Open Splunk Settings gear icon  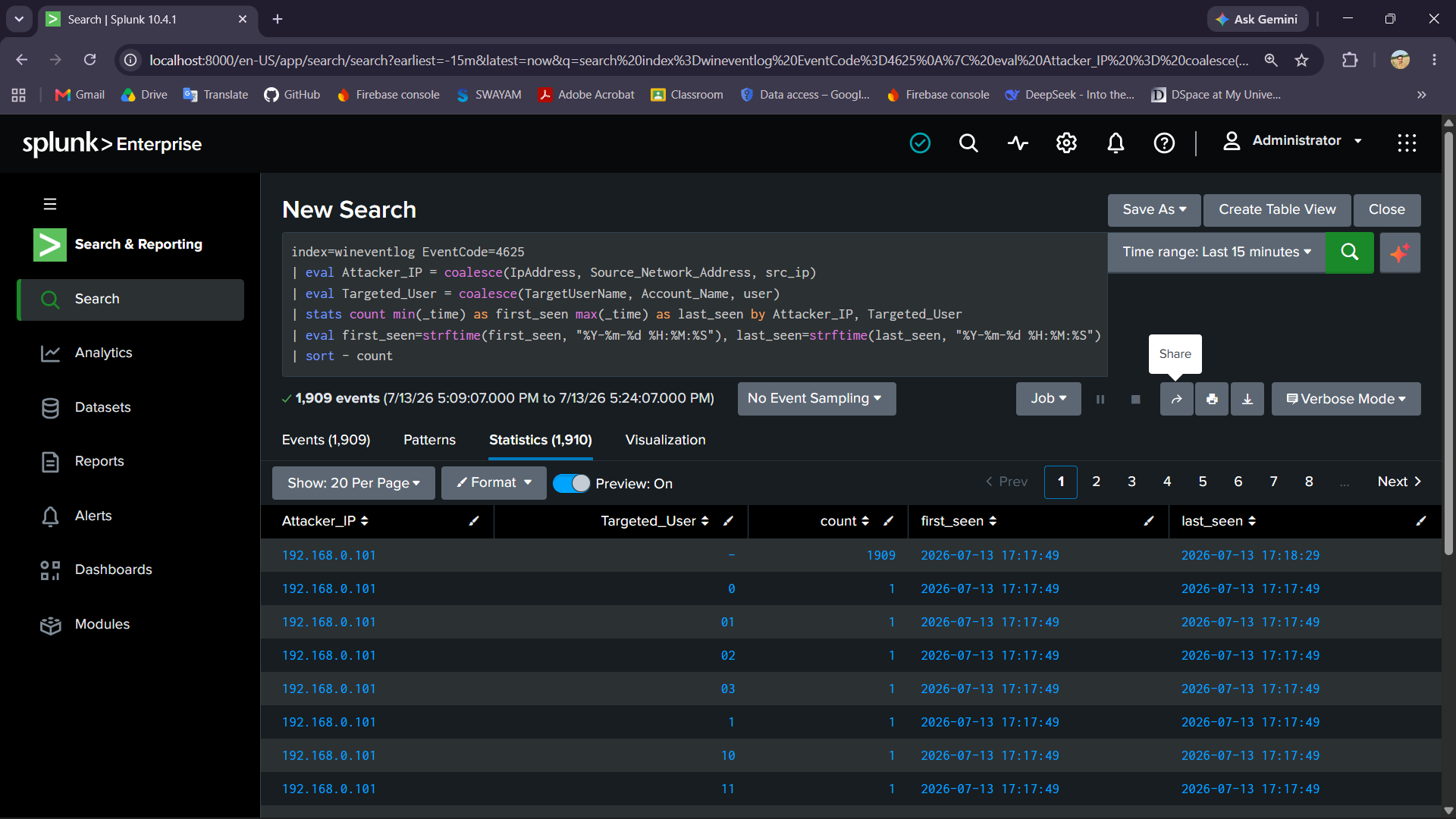tap(1066, 143)
